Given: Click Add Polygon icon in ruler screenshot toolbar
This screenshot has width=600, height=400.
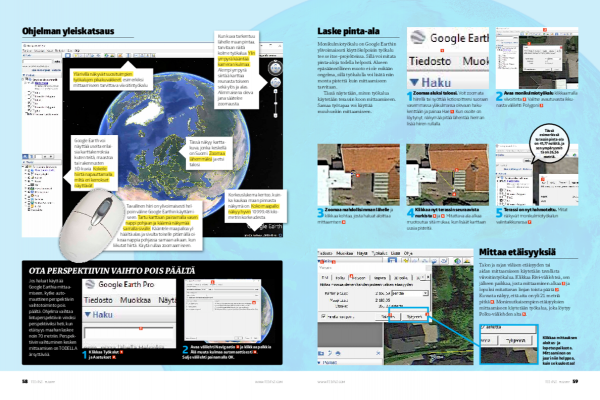Looking at the screenshot, I should pos(416,261).
